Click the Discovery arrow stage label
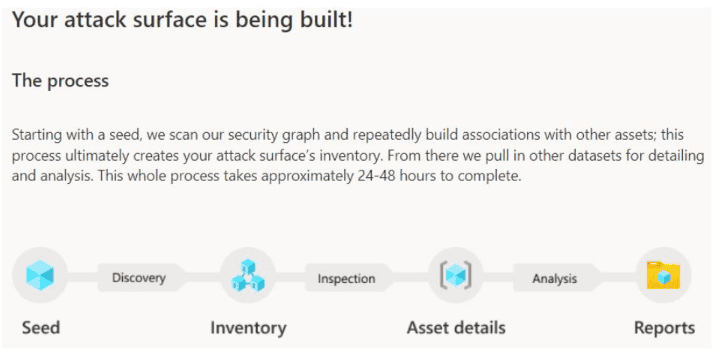The image size is (724, 363). coord(139,278)
